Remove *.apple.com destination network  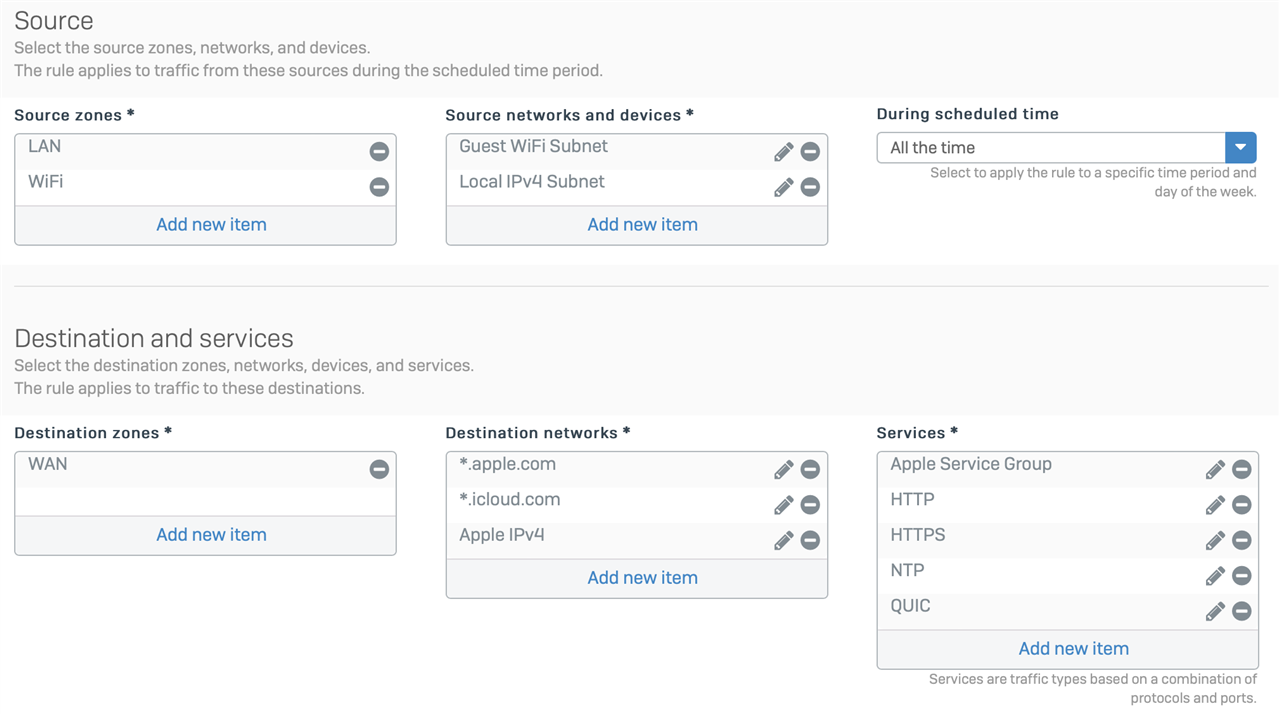(810, 469)
